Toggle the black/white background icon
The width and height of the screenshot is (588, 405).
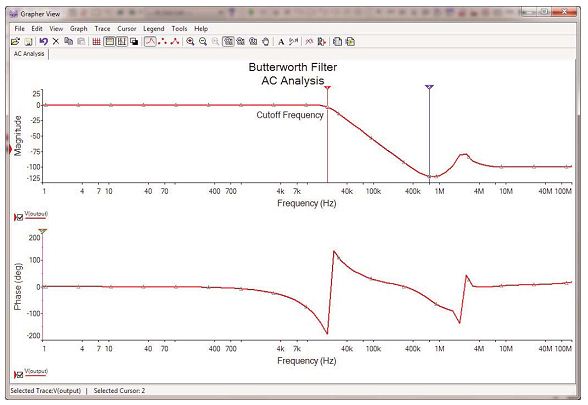[x=134, y=42]
